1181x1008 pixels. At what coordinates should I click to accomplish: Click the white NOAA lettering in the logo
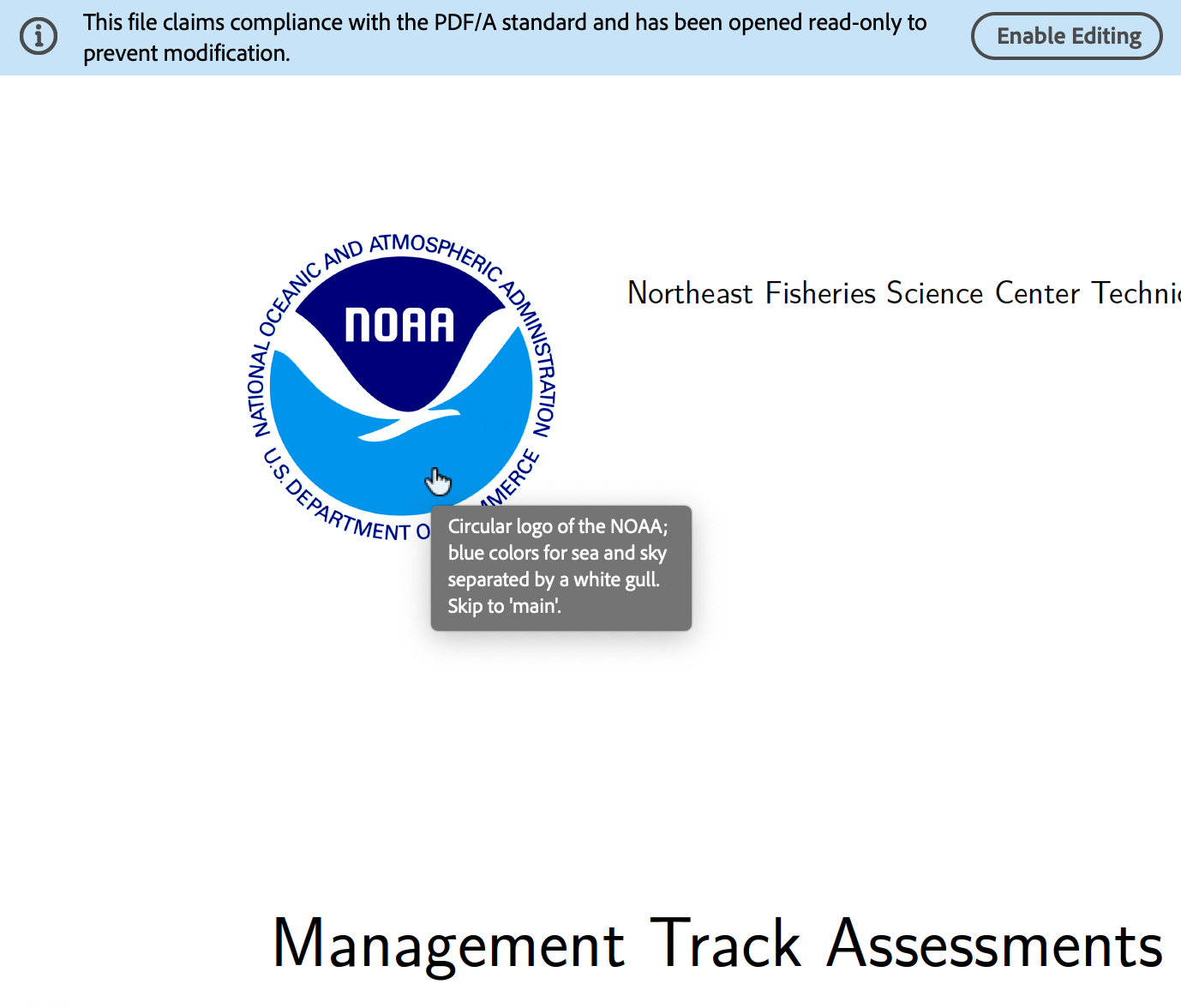pos(399,326)
